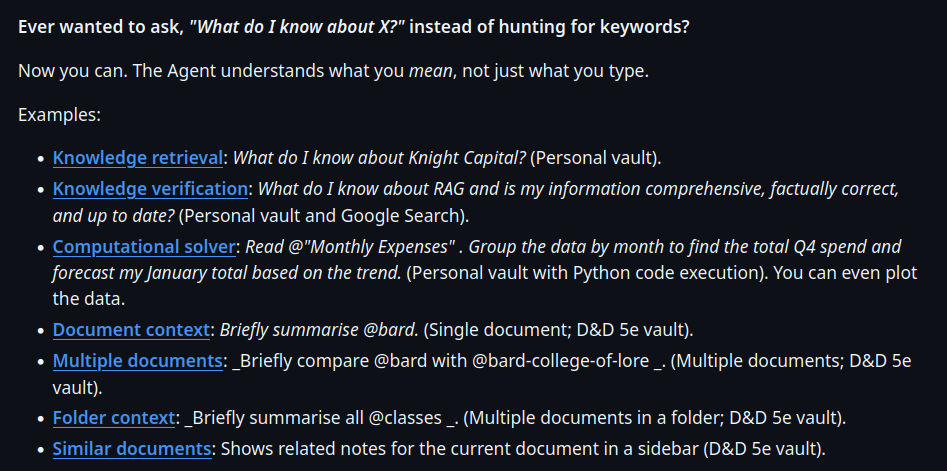Image resolution: width=947 pixels, height=471 pixels.
Task: Open the Computational solver link
Action: [144, 246]
